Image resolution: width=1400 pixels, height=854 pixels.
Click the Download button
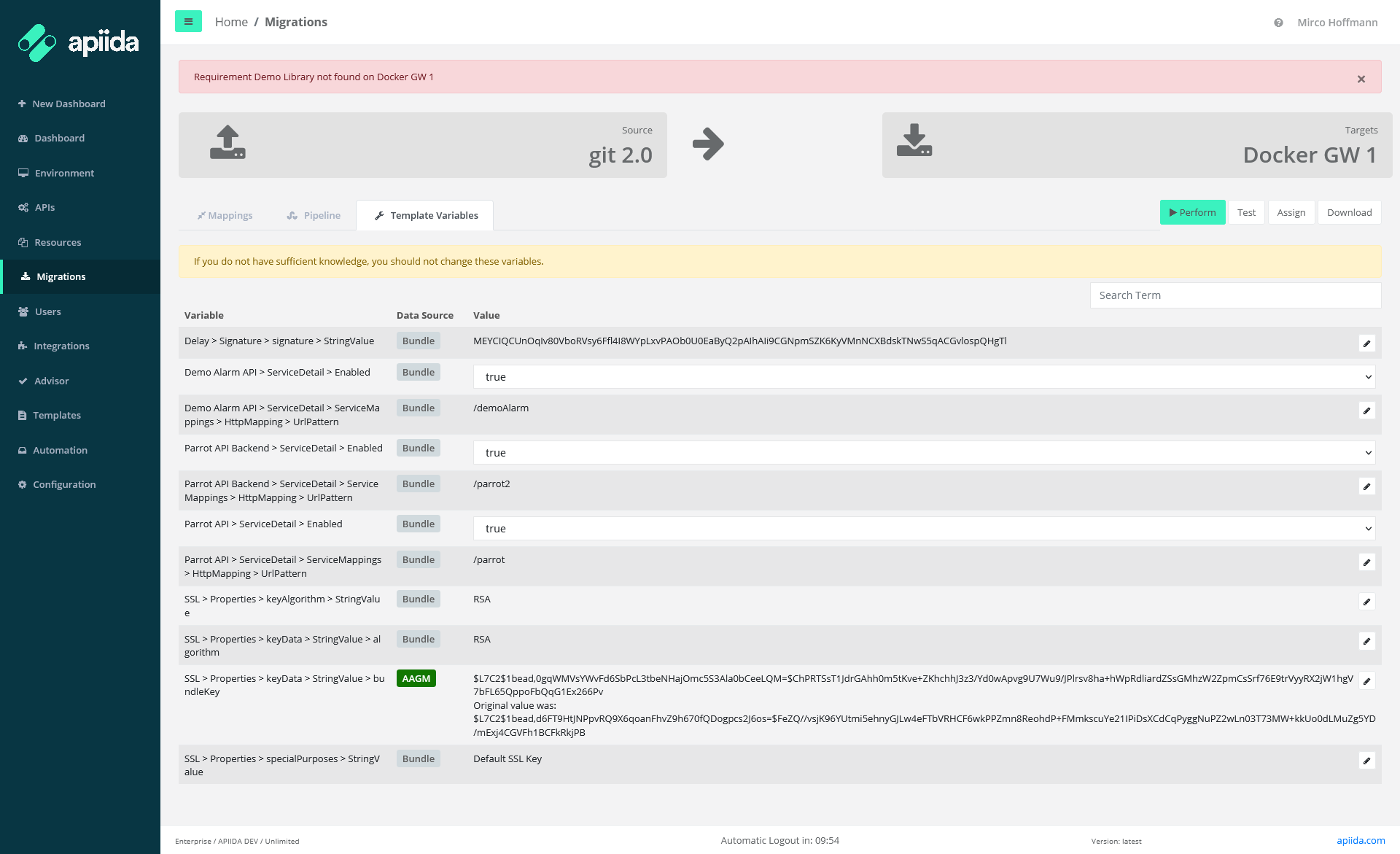pyautogui.click(x=1349, y=212)
